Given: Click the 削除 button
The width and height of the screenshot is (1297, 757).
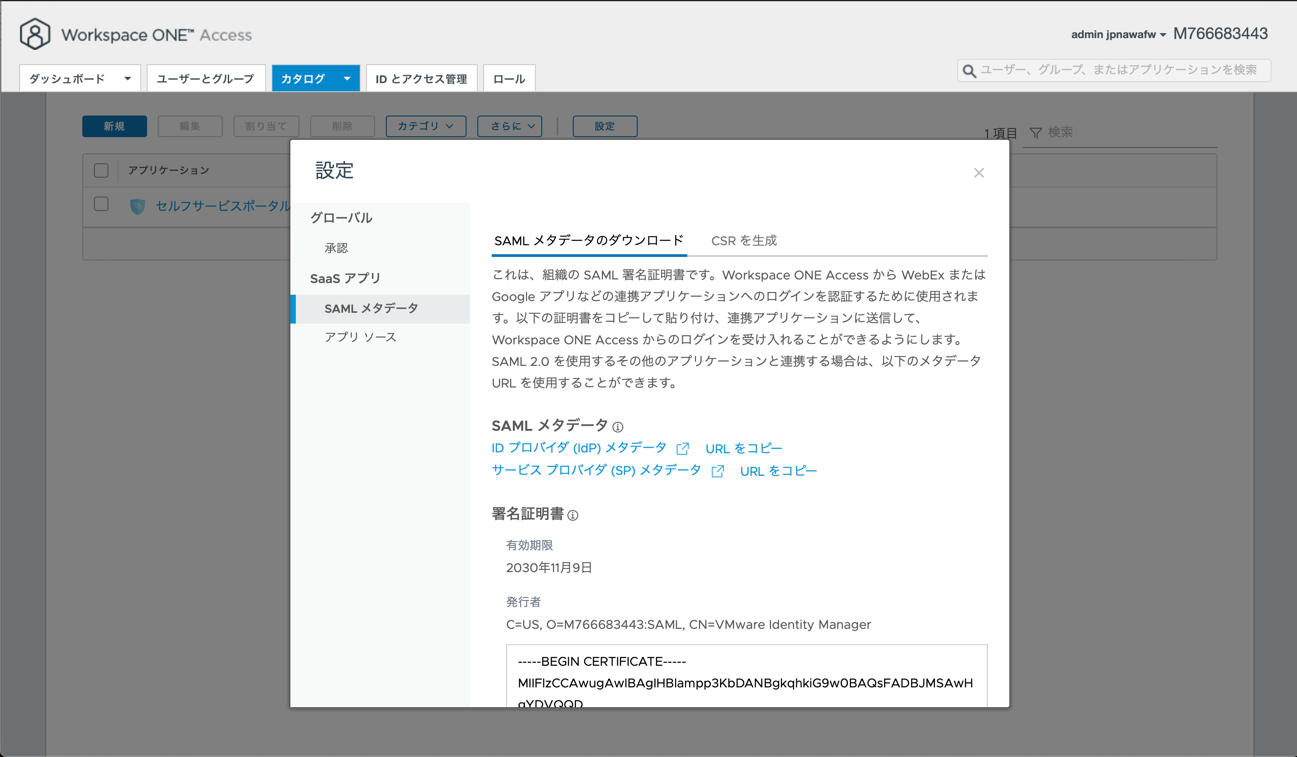Looking at the screenshot, I should (342, 126).
